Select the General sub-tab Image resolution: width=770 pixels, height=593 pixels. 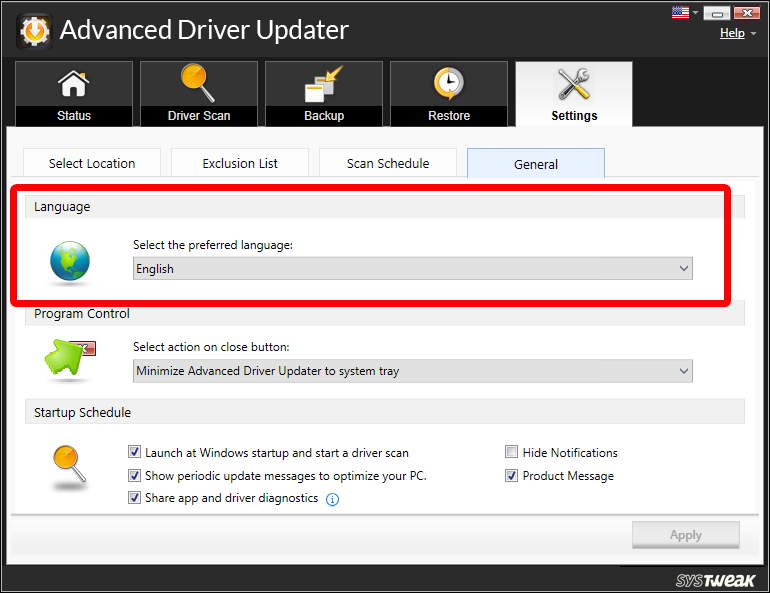pyautogui.click(x=536, y=163)
